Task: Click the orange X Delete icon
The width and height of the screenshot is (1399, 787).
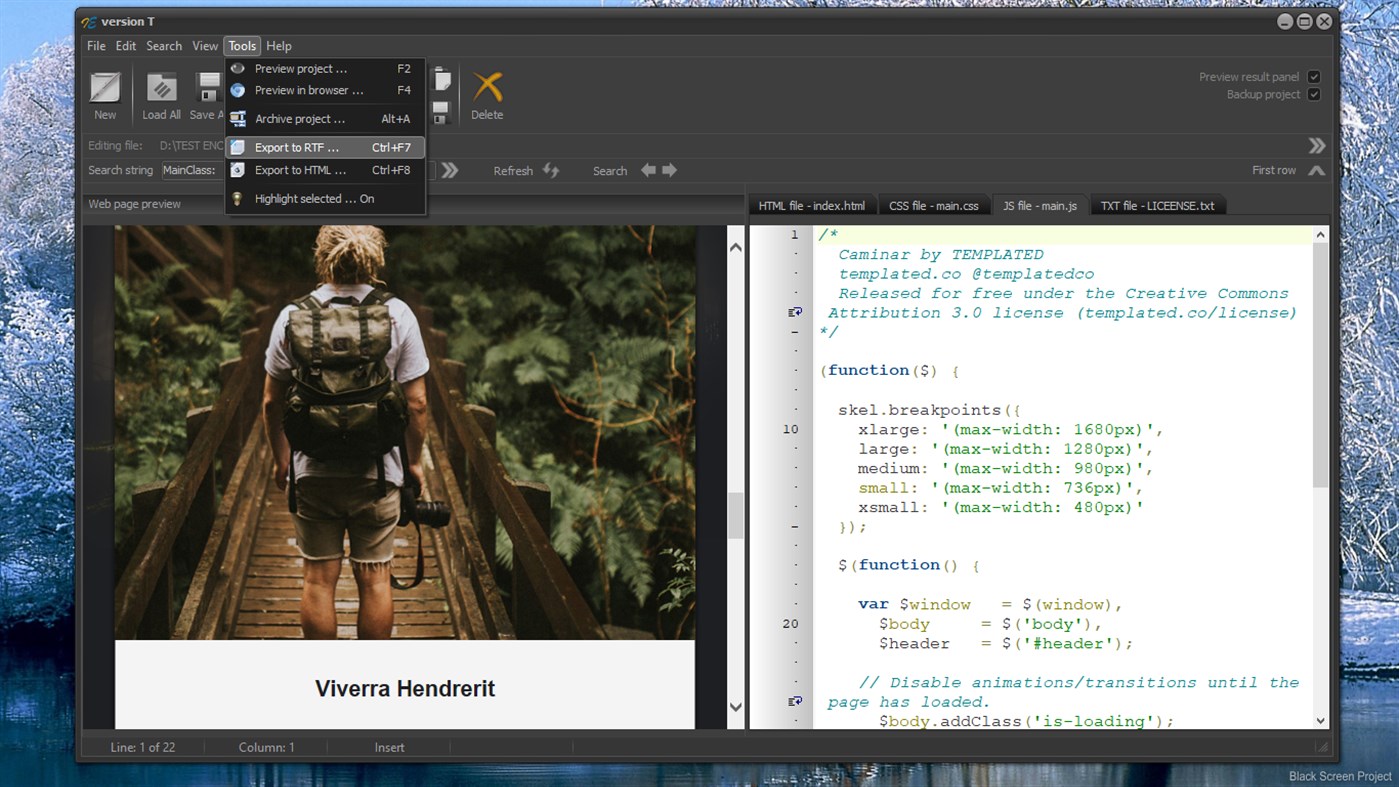Action: 487,88
